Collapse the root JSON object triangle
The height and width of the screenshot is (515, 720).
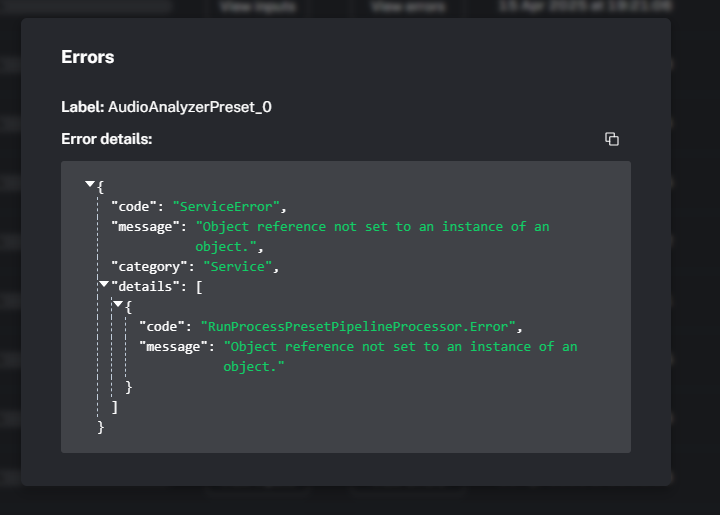coord(90,184)
